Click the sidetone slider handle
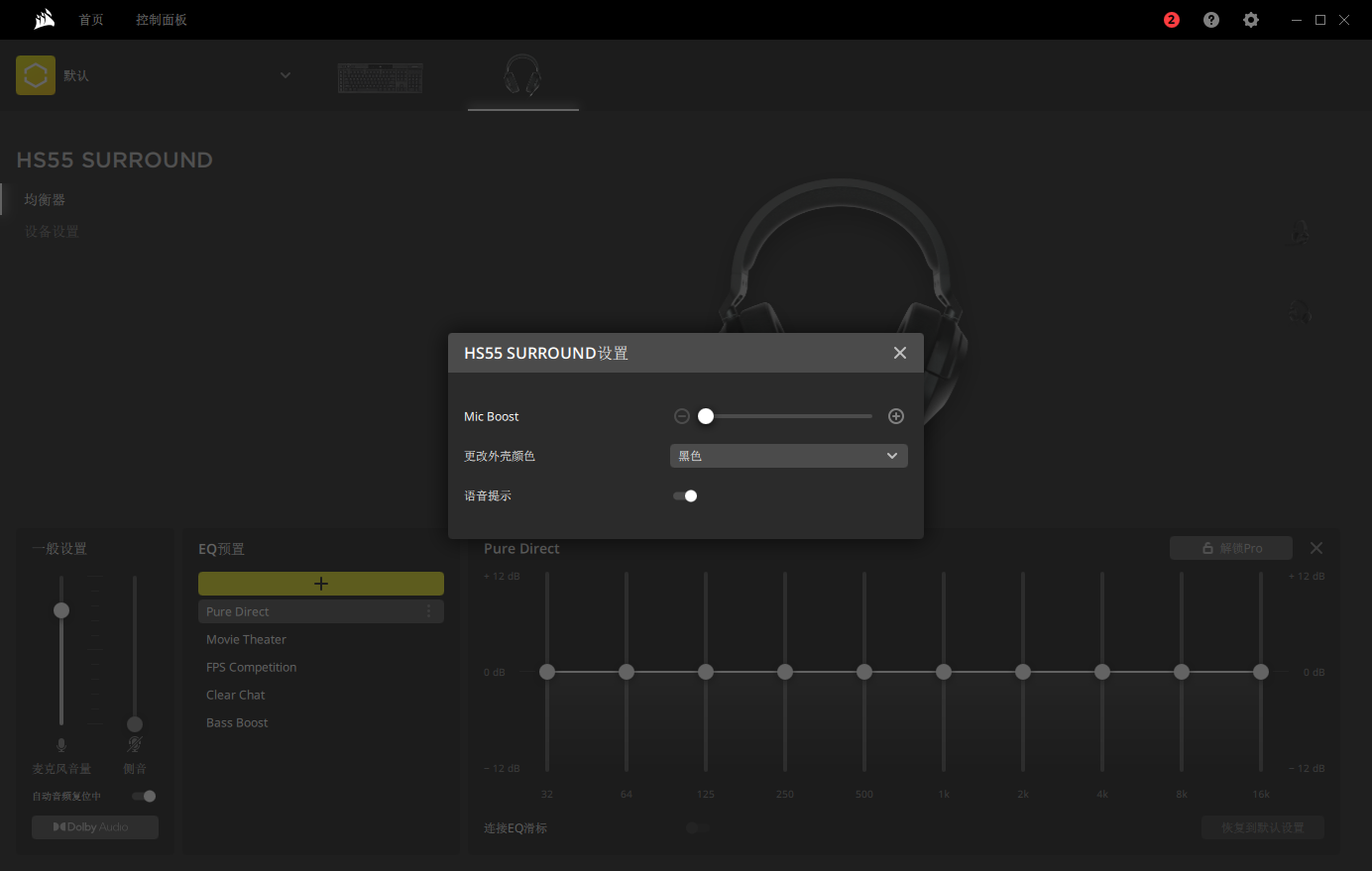This screenshot has height=871, width=1372. (x=135, y=724)
